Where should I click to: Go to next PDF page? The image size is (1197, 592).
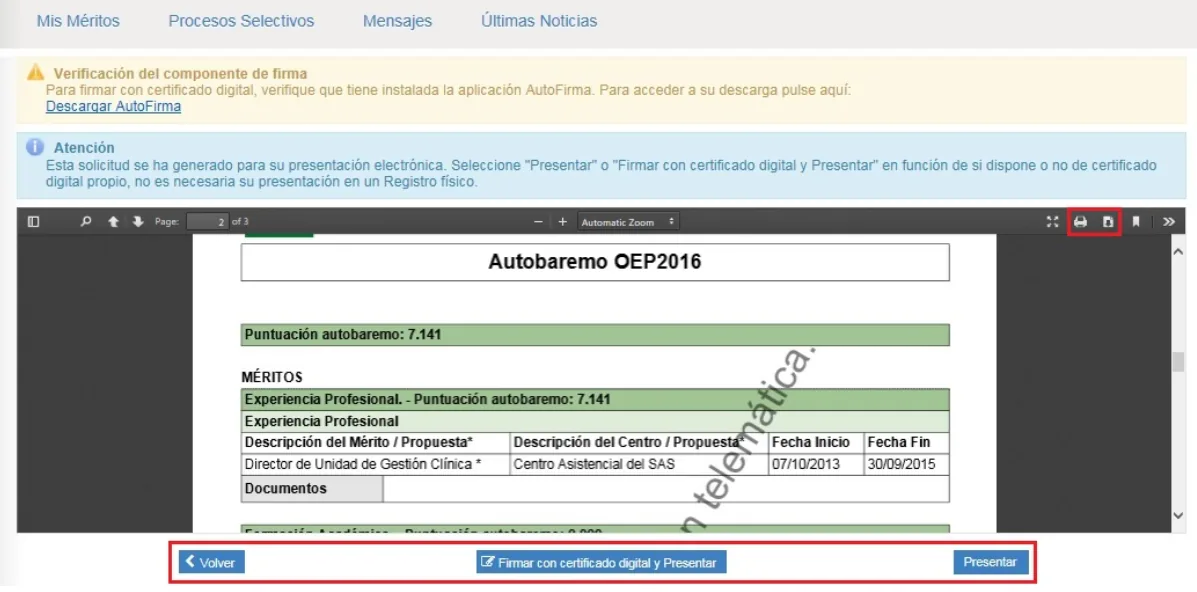[137, 222]
